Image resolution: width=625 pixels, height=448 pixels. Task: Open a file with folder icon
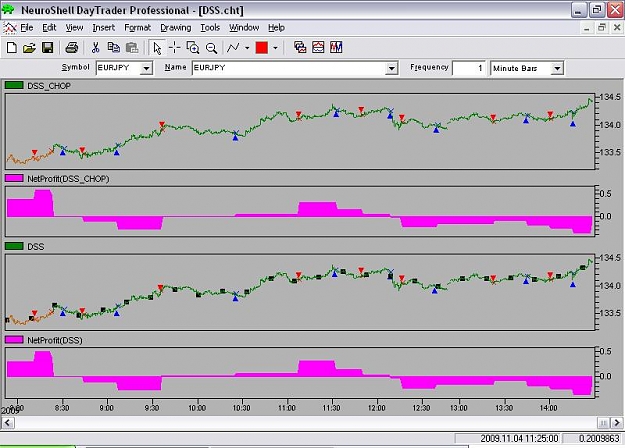(x=29, y=48)
